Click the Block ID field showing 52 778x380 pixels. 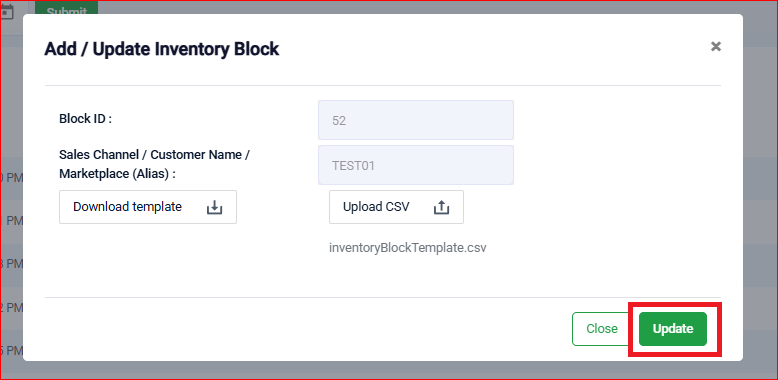[416, 120]
